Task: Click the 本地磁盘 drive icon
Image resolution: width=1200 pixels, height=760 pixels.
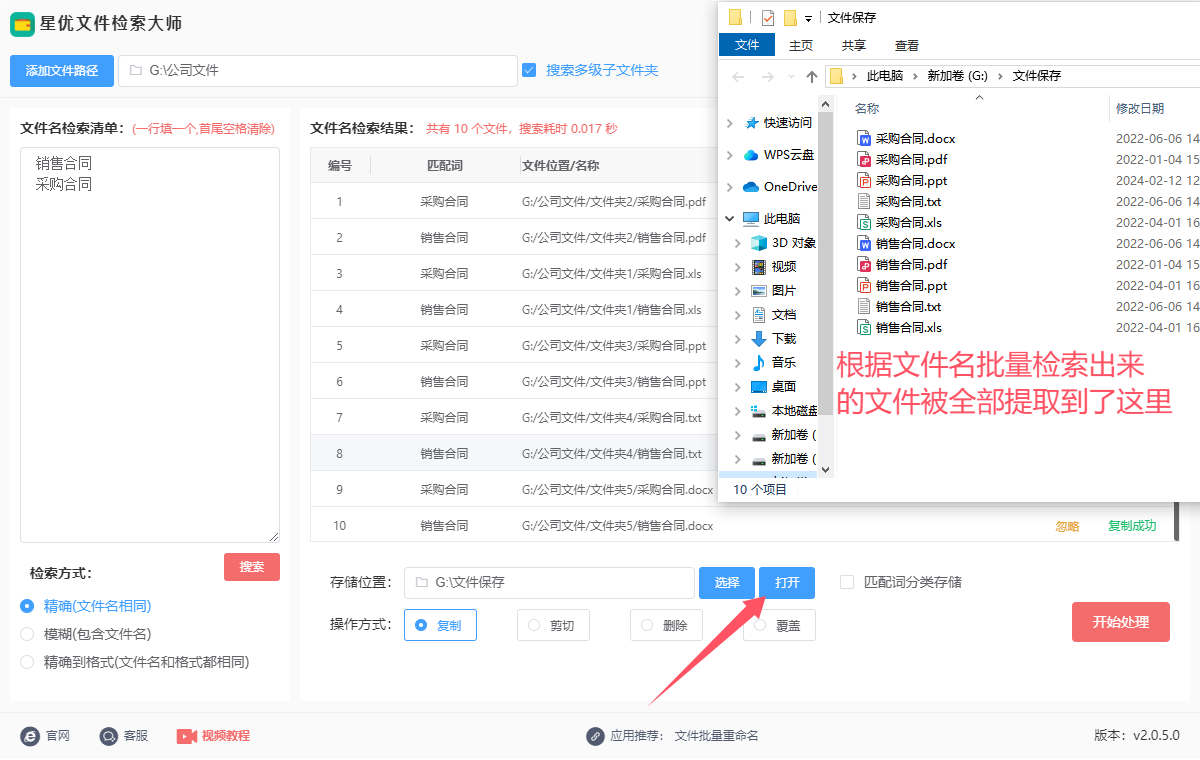Action: click(759, 411)
